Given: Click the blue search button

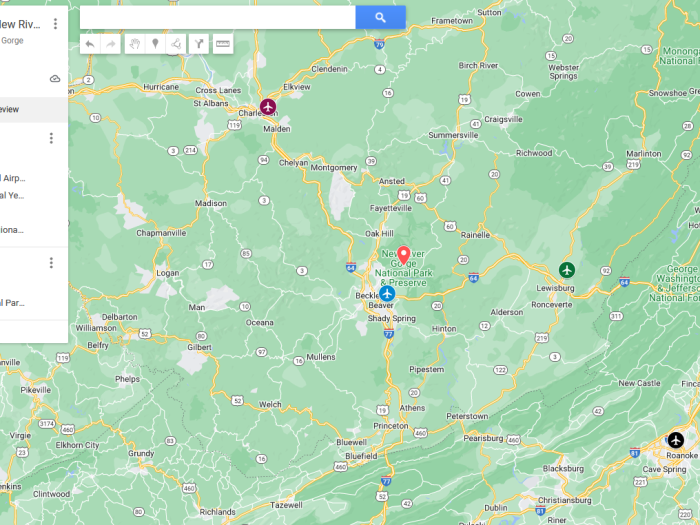Looking at the screenshot, I should 380,17.
